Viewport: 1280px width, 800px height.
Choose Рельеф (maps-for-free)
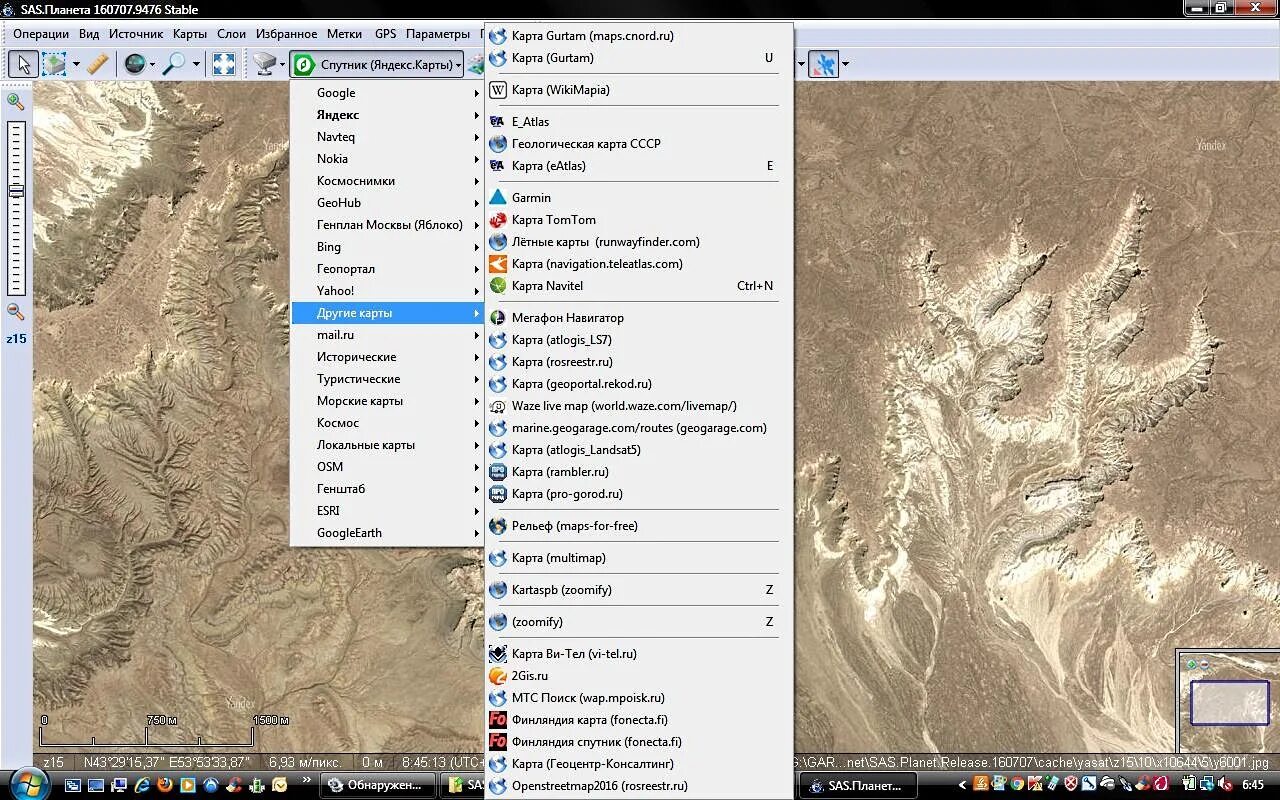click(638, 526)
